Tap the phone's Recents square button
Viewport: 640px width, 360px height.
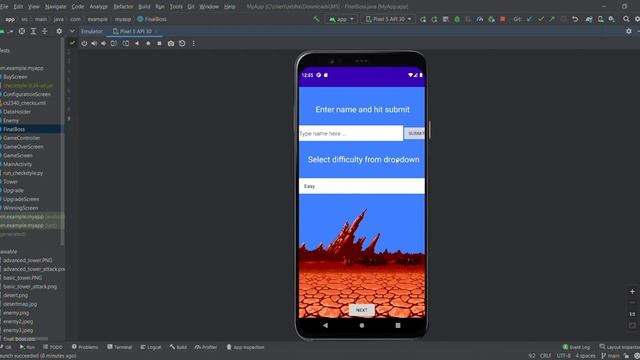coord(398,325)
